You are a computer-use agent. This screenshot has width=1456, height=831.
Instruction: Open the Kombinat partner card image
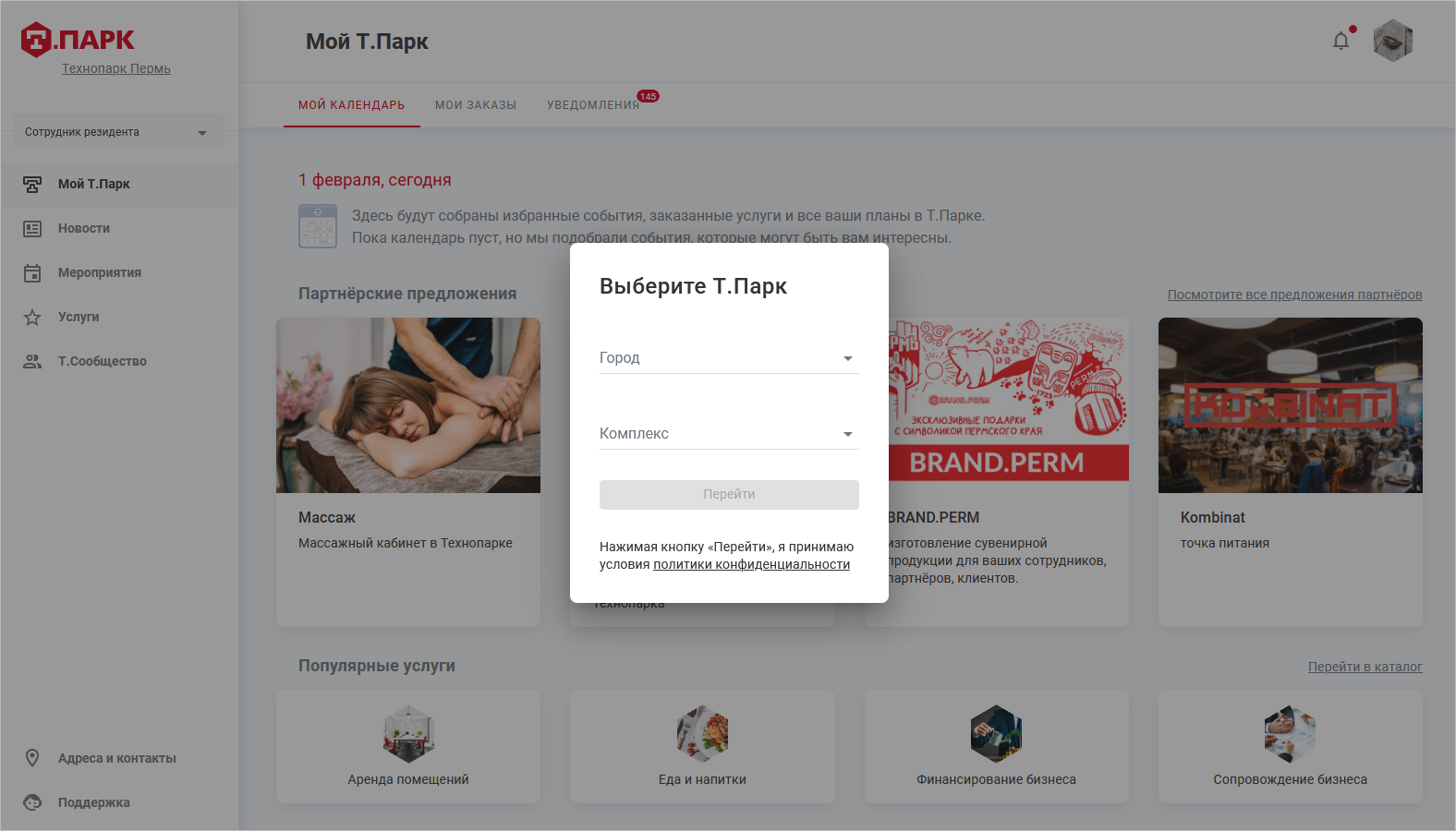click(1290, 405)
